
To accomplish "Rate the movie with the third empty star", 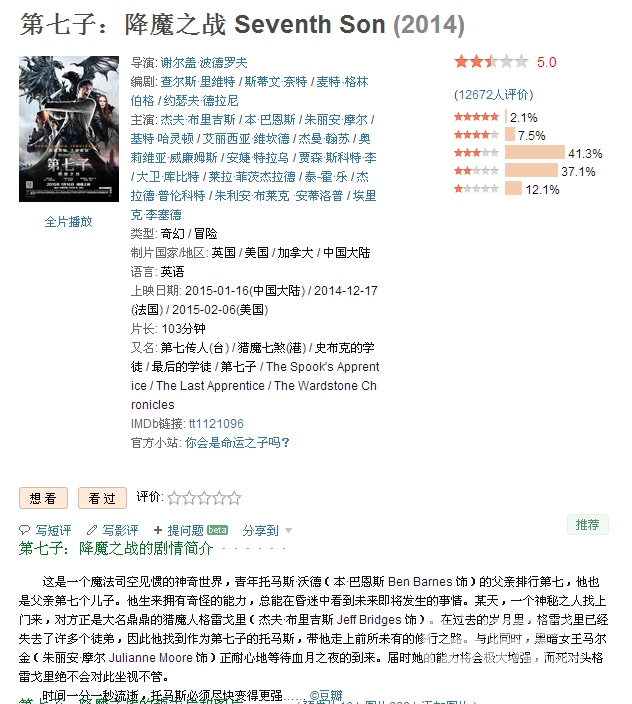I will [204, 498].
